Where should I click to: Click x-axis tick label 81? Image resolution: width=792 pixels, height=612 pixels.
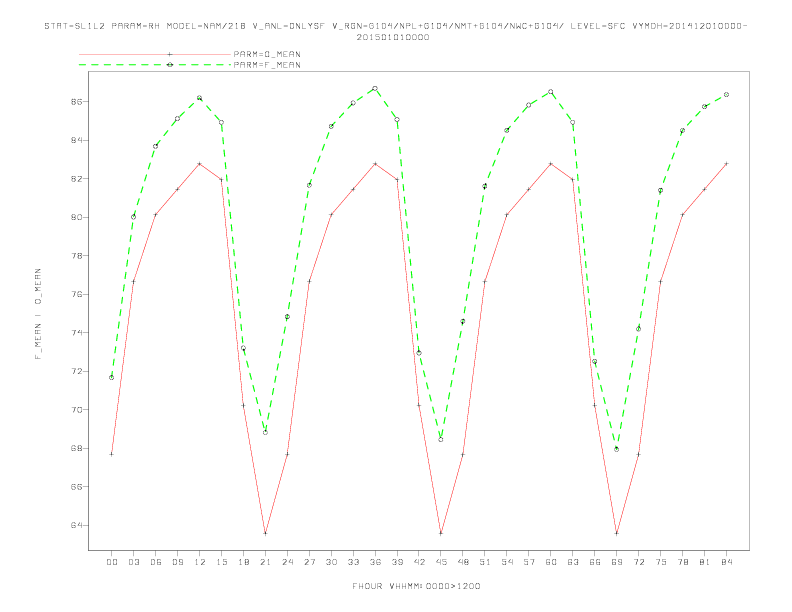[x=705, y=562]
